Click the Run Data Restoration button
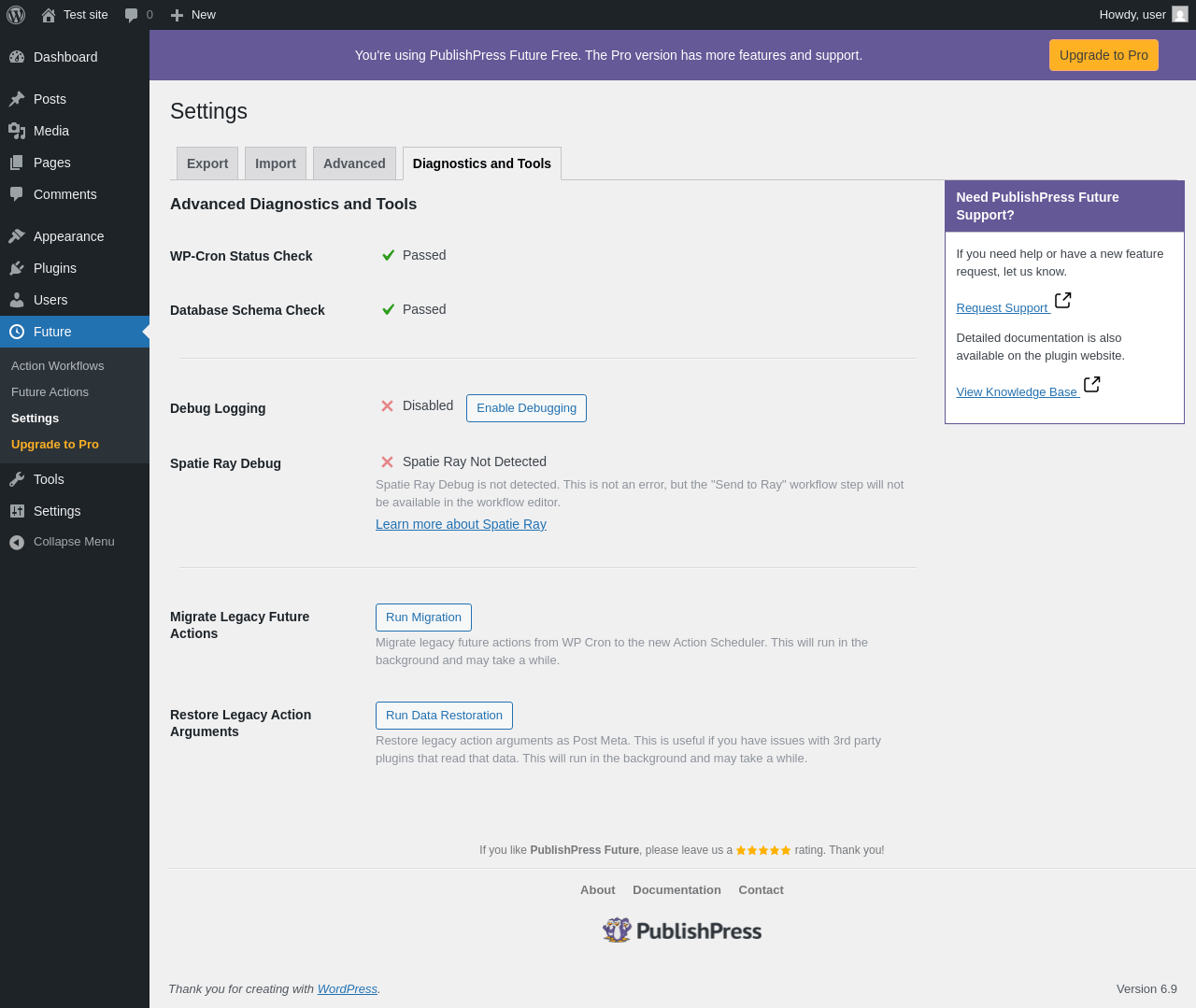Viewport: 1196px width, 1008px height. point(444,716)
